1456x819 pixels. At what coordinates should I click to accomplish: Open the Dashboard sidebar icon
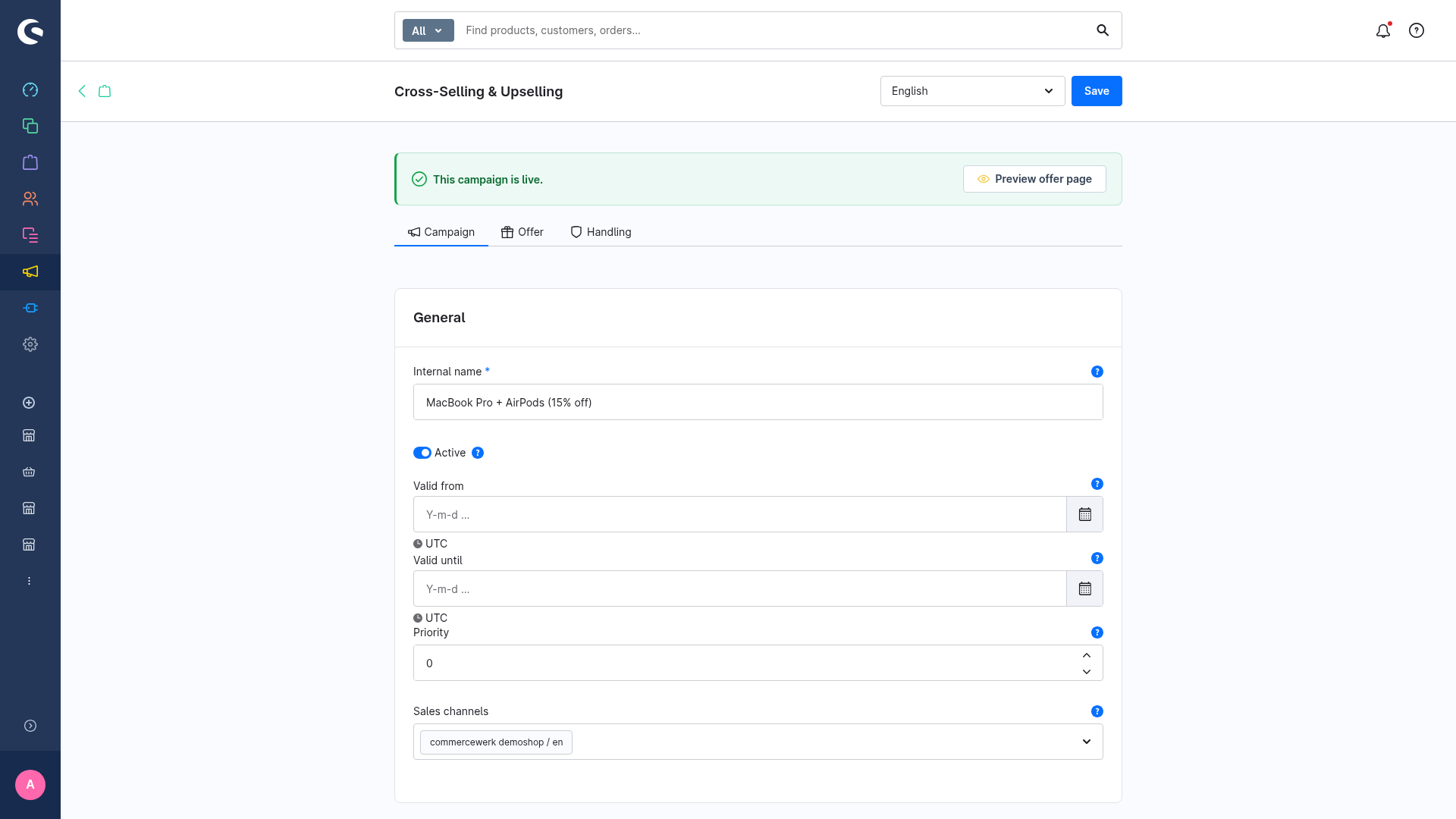click(30, 89)
